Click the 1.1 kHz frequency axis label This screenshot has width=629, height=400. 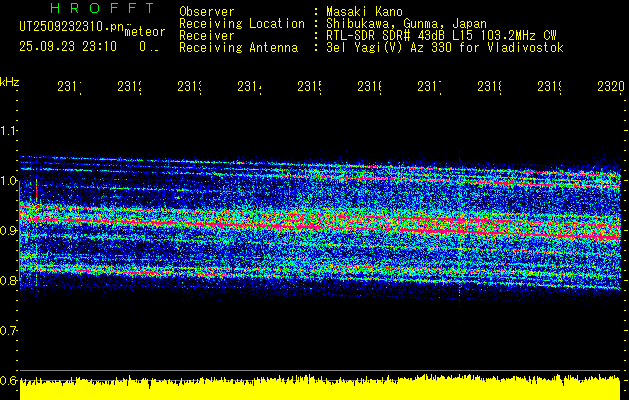(8, 131)
